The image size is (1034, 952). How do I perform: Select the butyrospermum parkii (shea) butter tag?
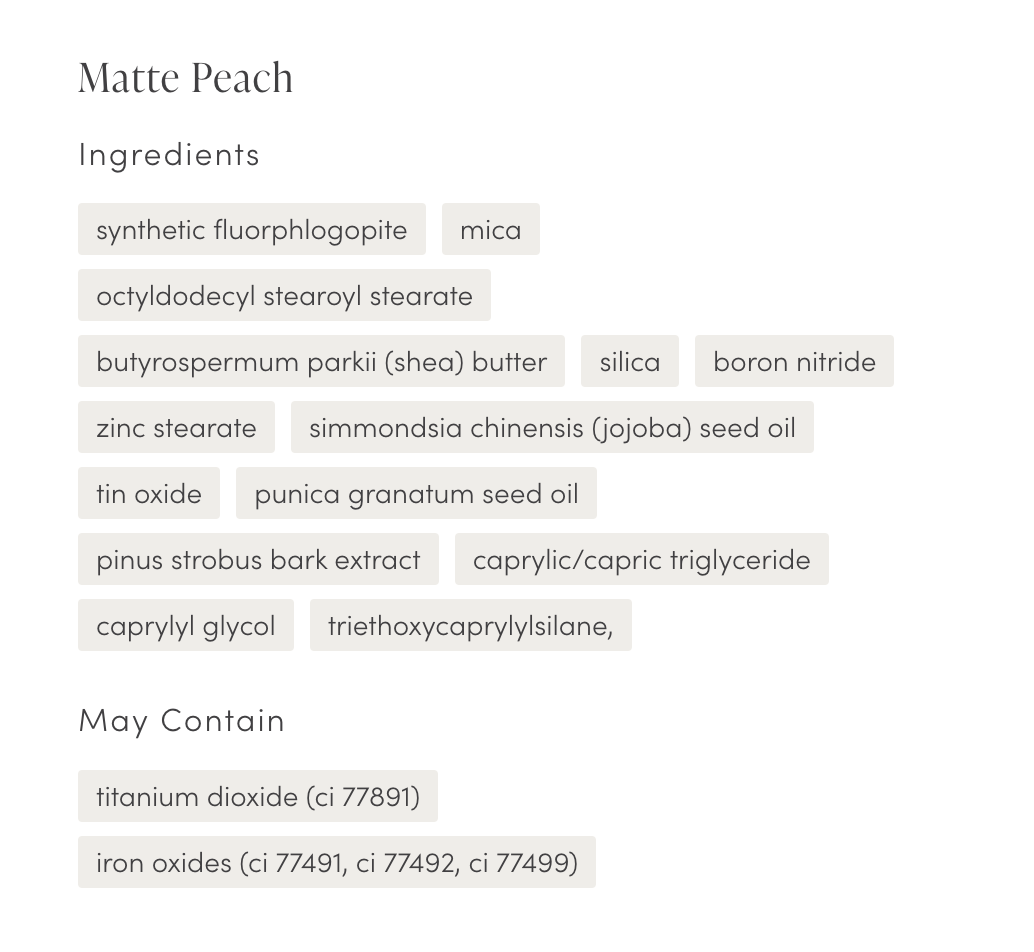[321, 362]
